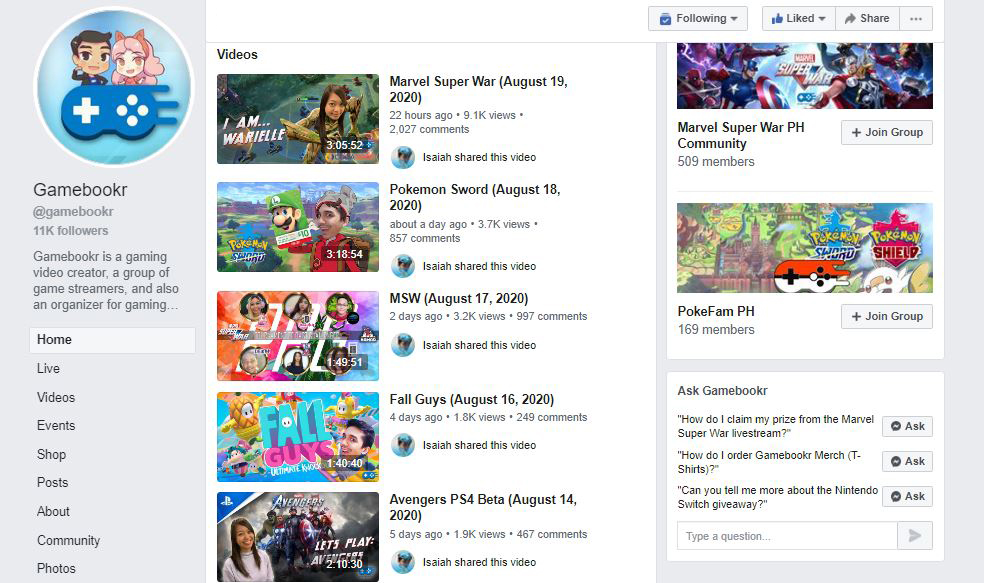
Task: Click the Marvel Super War PH Community banner
Action: click(805, 76)
